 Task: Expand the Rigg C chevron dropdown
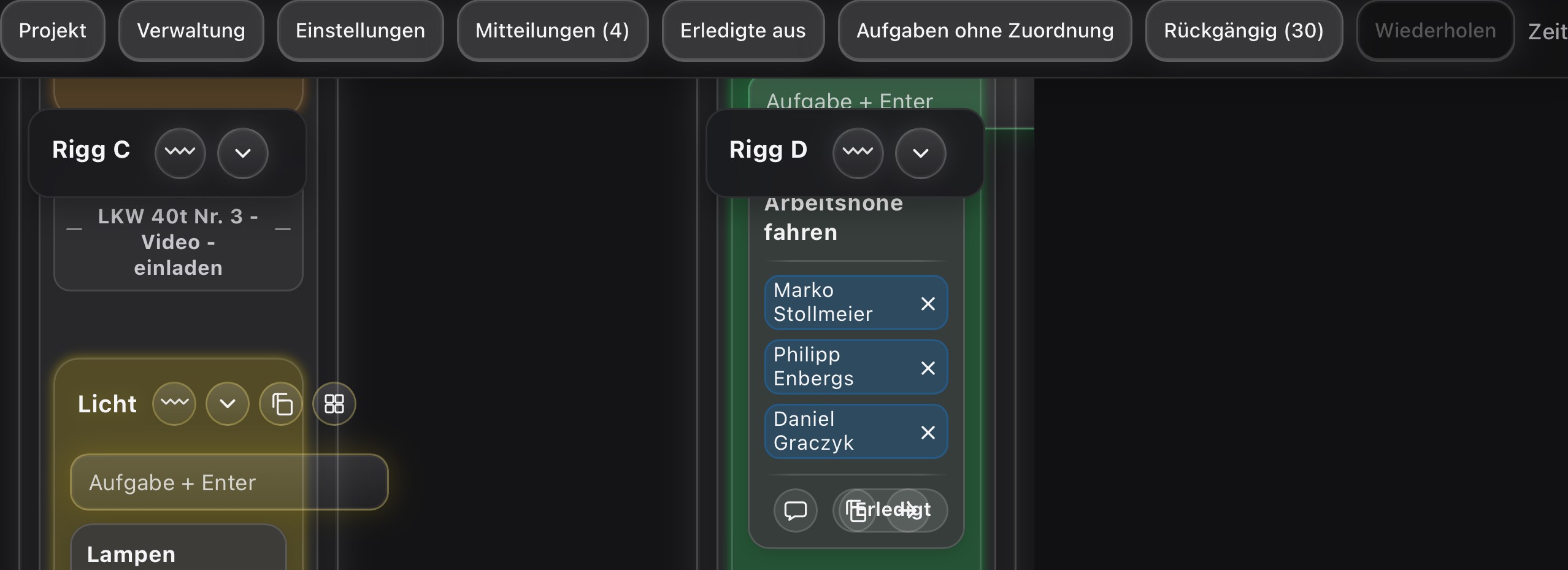[x=243, y=153]
